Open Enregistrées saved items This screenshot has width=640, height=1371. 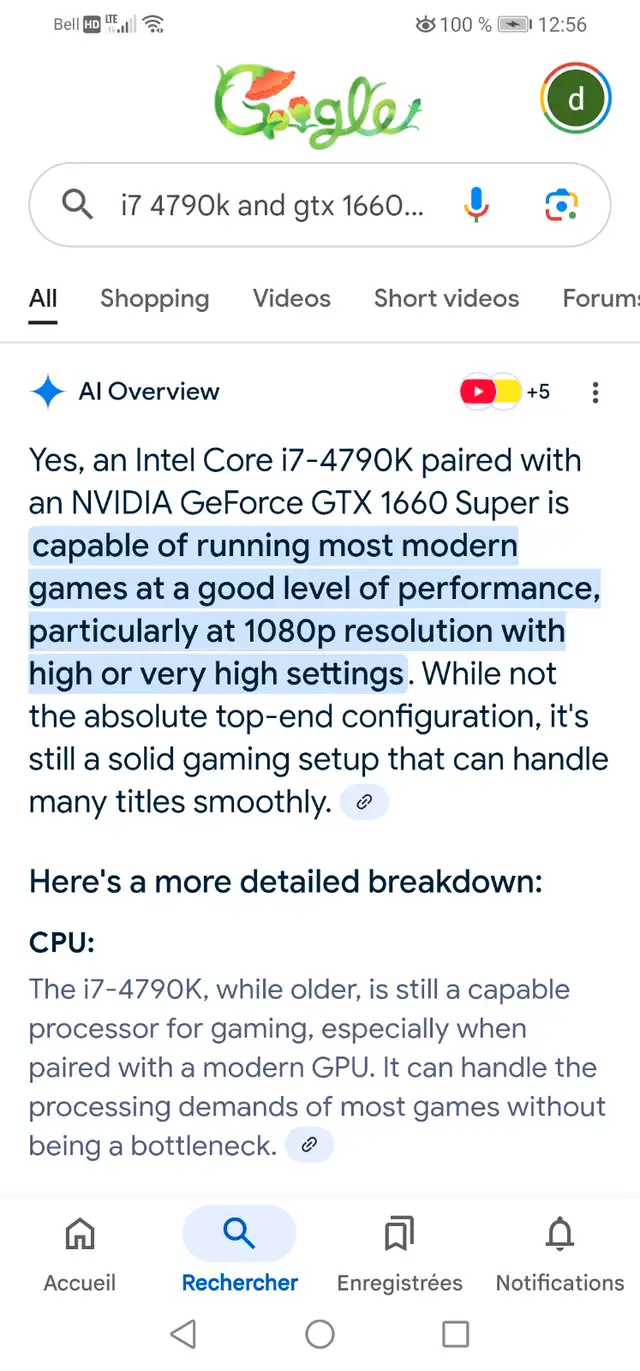[x=400, y=1255]
